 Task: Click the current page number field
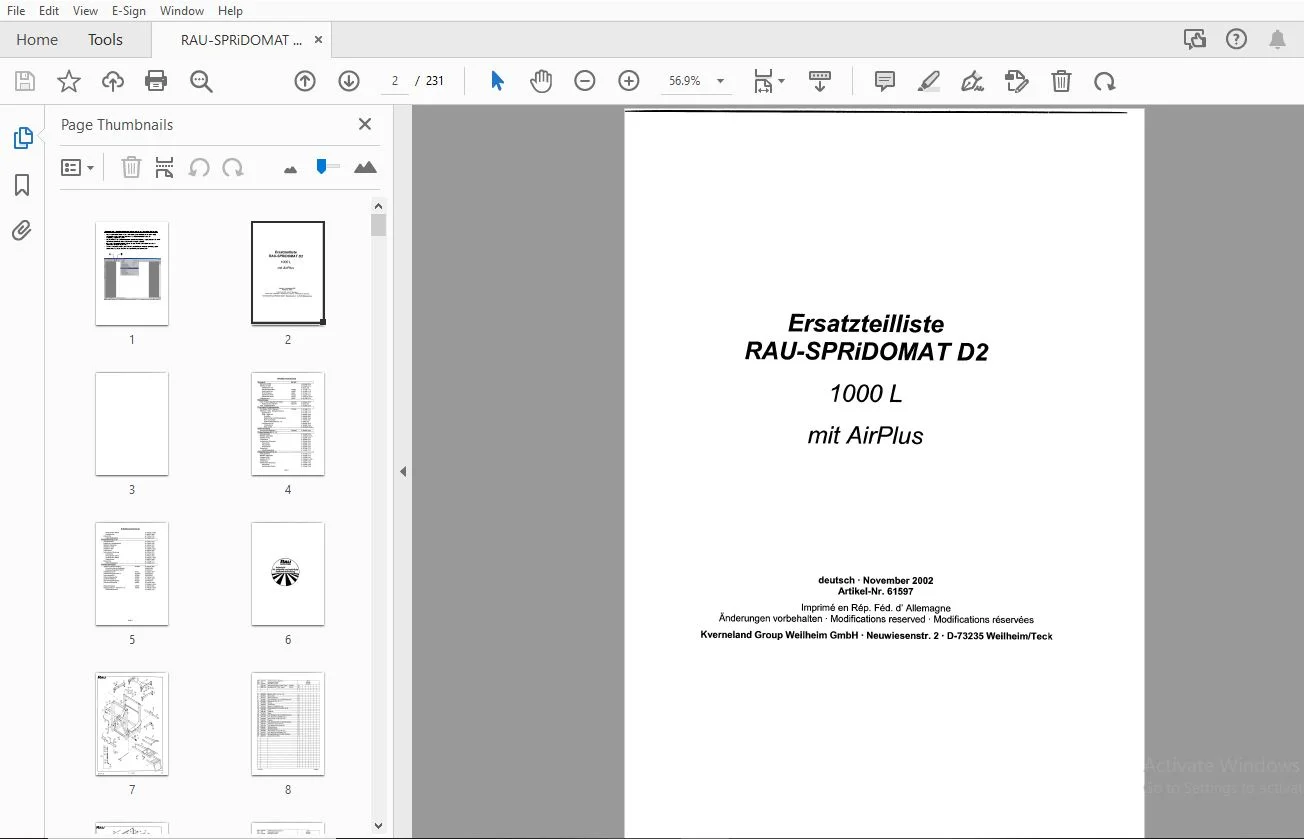click(x=395, y=81)
